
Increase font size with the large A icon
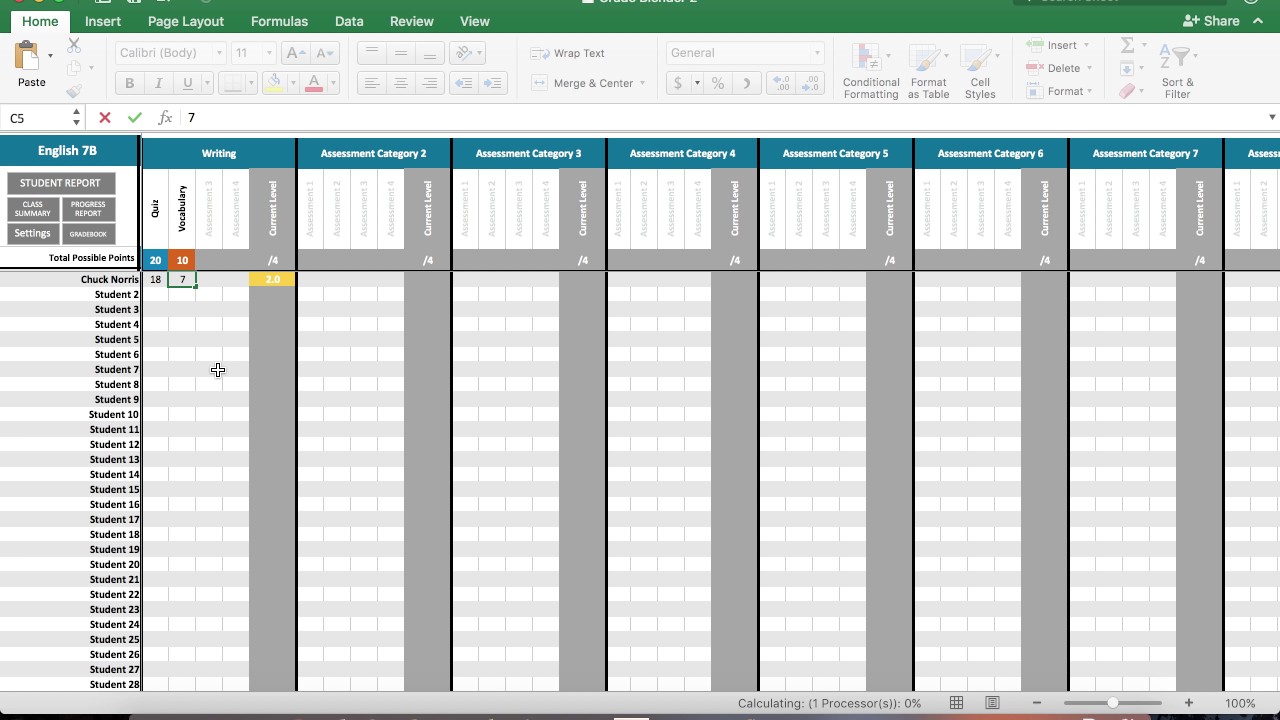click(x=295, y=53)
